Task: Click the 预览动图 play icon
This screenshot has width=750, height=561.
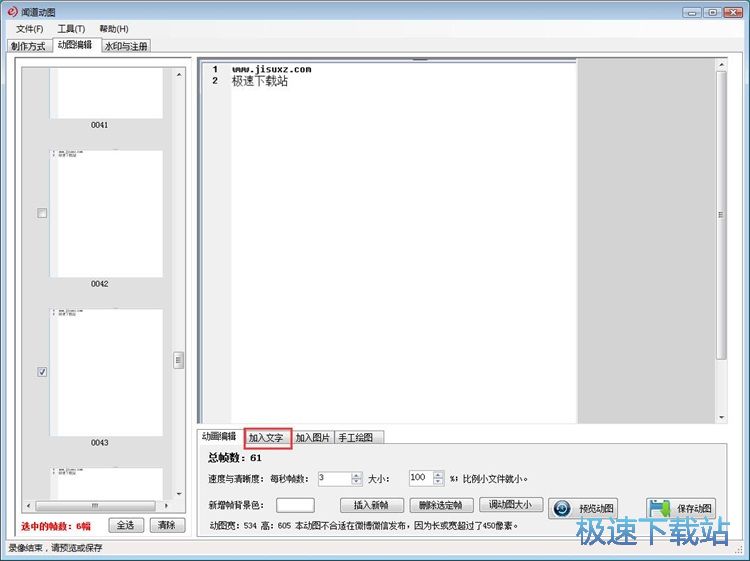Action: click(562, 508)
